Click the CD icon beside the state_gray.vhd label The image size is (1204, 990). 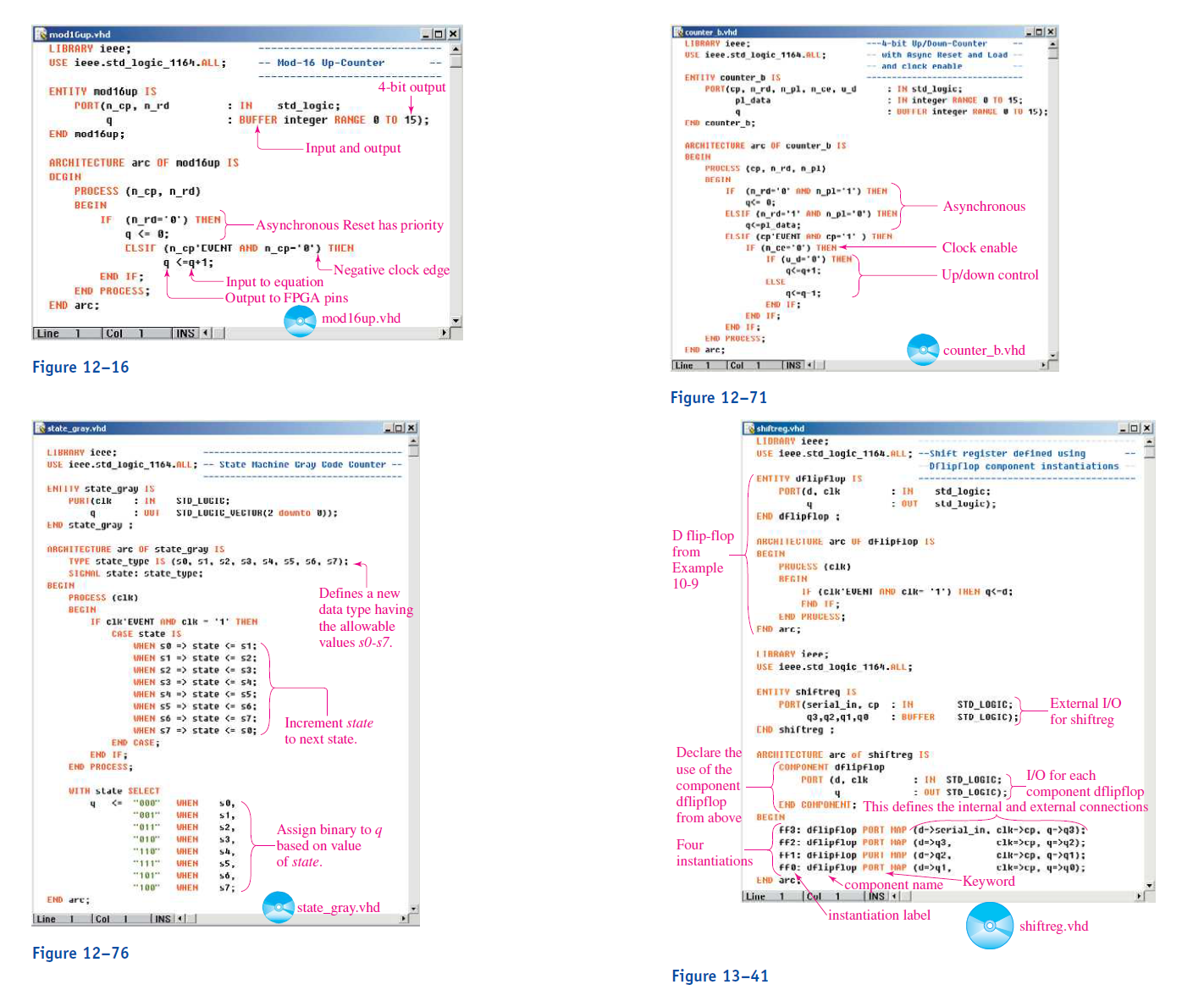pos(278,907)
